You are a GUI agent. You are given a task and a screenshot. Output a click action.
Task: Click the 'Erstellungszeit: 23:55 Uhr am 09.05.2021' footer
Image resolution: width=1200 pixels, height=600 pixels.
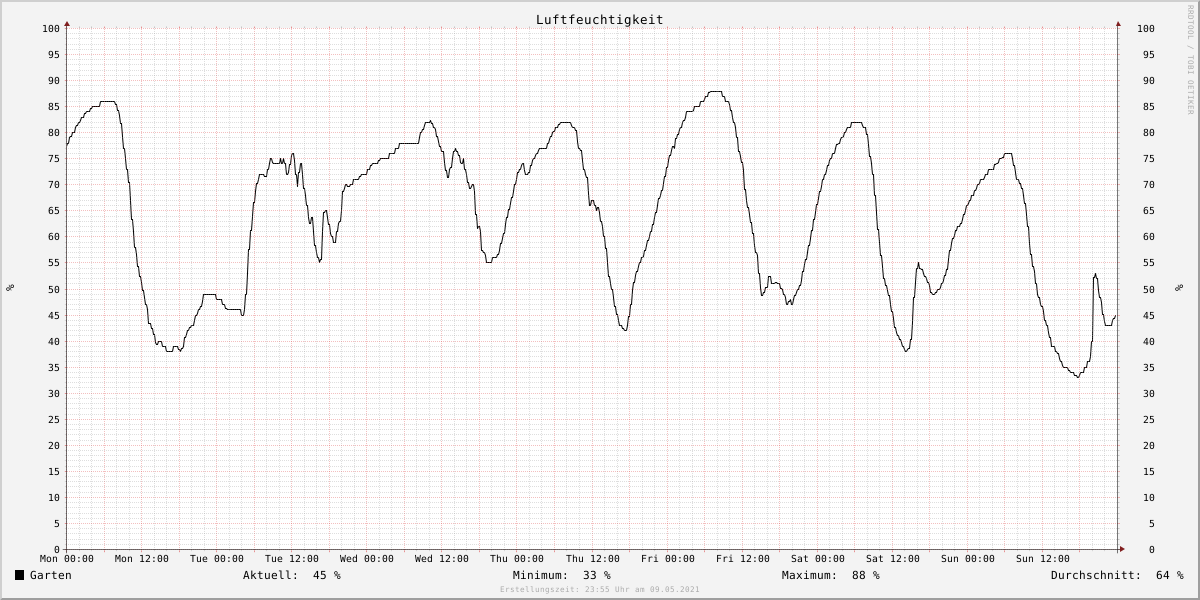tap(600, 590)
